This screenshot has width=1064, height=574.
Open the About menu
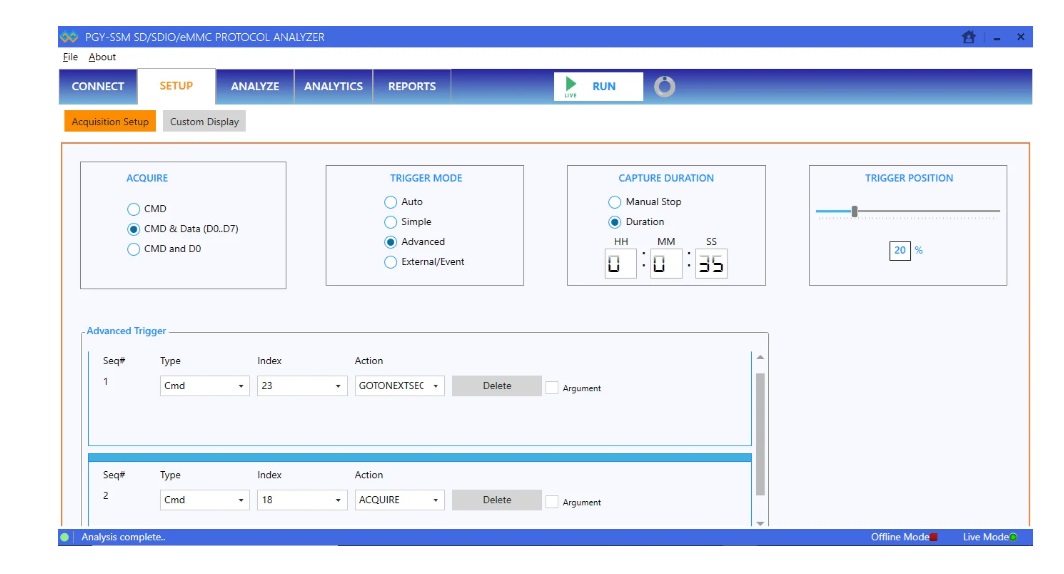[x=102, y=57]
